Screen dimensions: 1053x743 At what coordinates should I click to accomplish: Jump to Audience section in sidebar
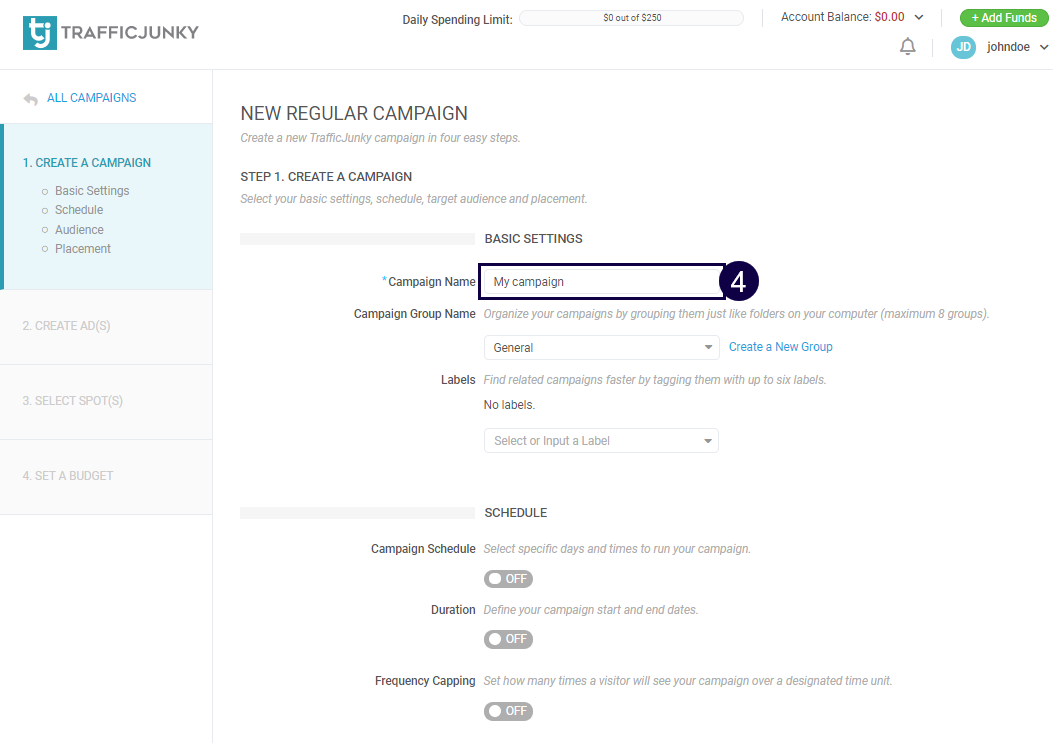[79, 230]
